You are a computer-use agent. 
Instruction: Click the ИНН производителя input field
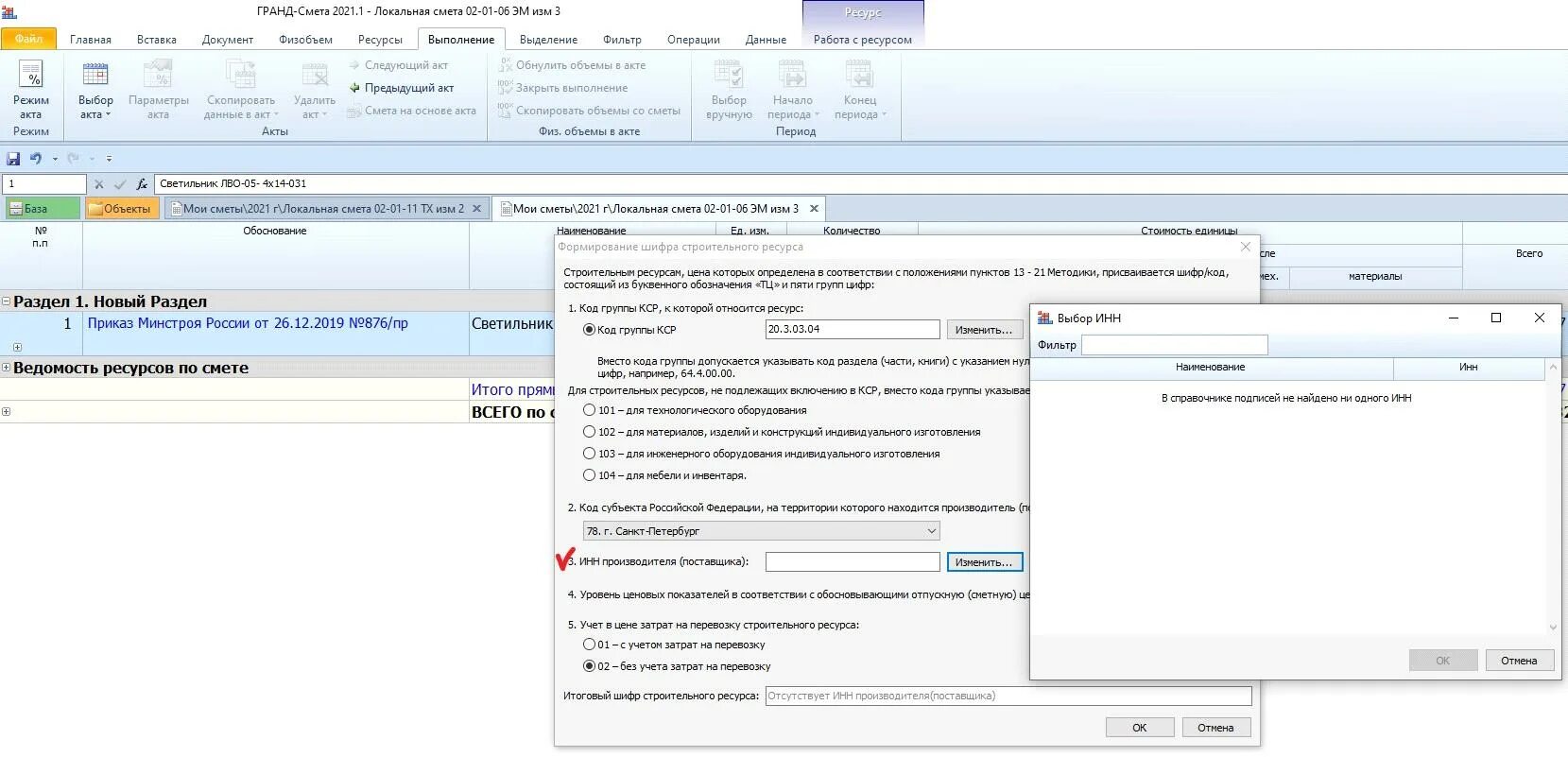853,562
